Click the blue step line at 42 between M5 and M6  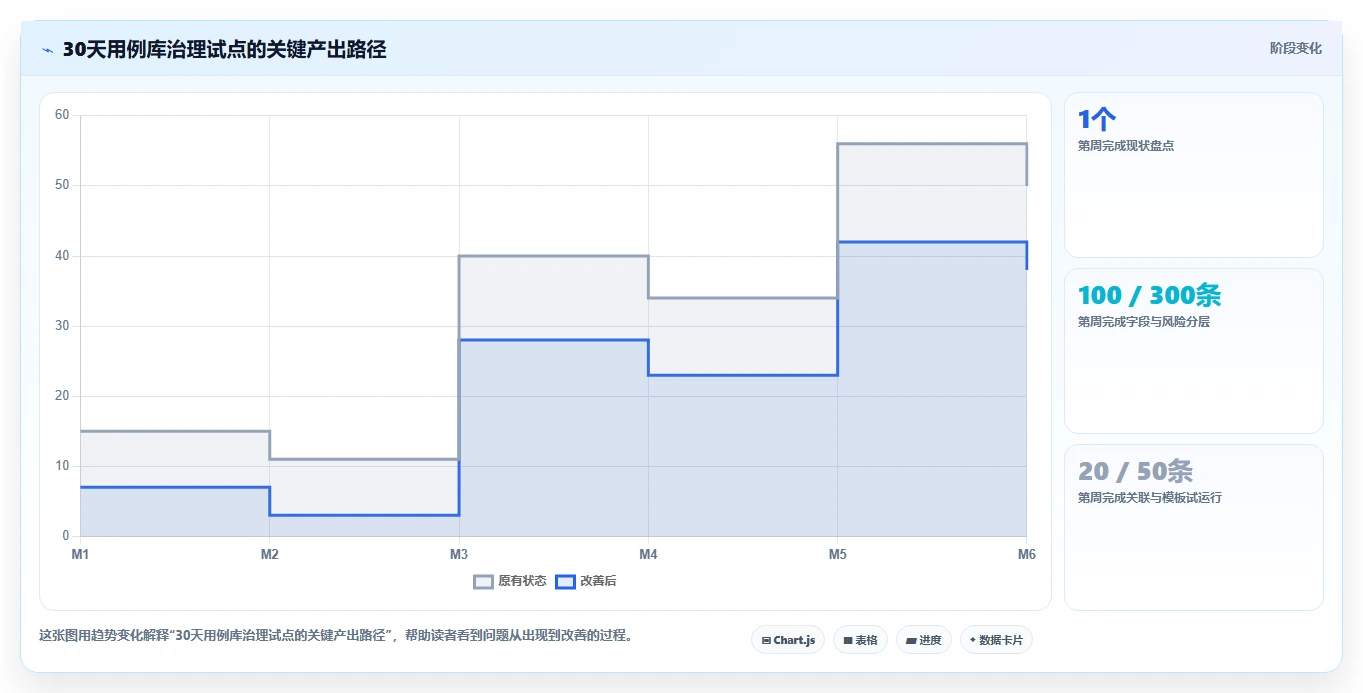pos(932,242)
